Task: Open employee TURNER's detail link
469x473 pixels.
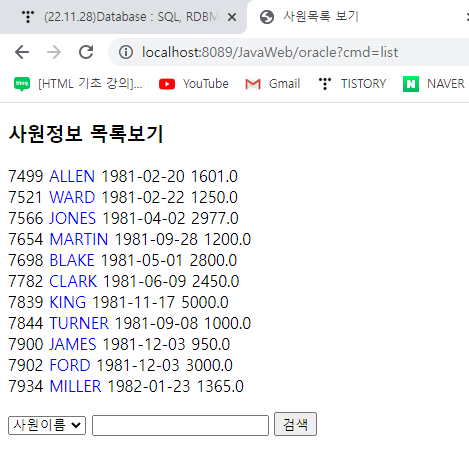Action: pos(79,323)
